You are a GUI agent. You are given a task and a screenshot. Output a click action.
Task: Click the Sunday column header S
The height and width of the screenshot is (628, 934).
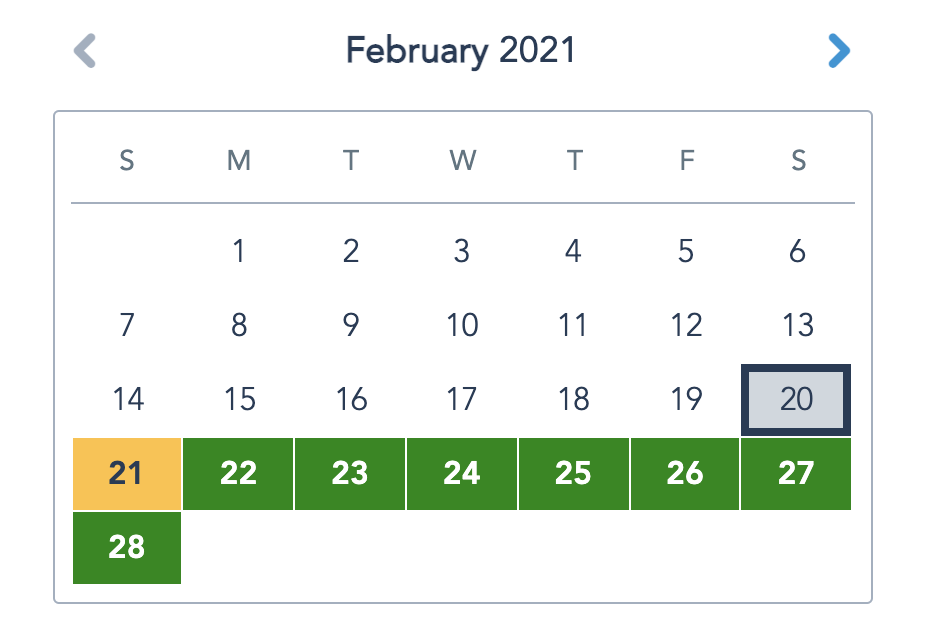click(126, 160)
